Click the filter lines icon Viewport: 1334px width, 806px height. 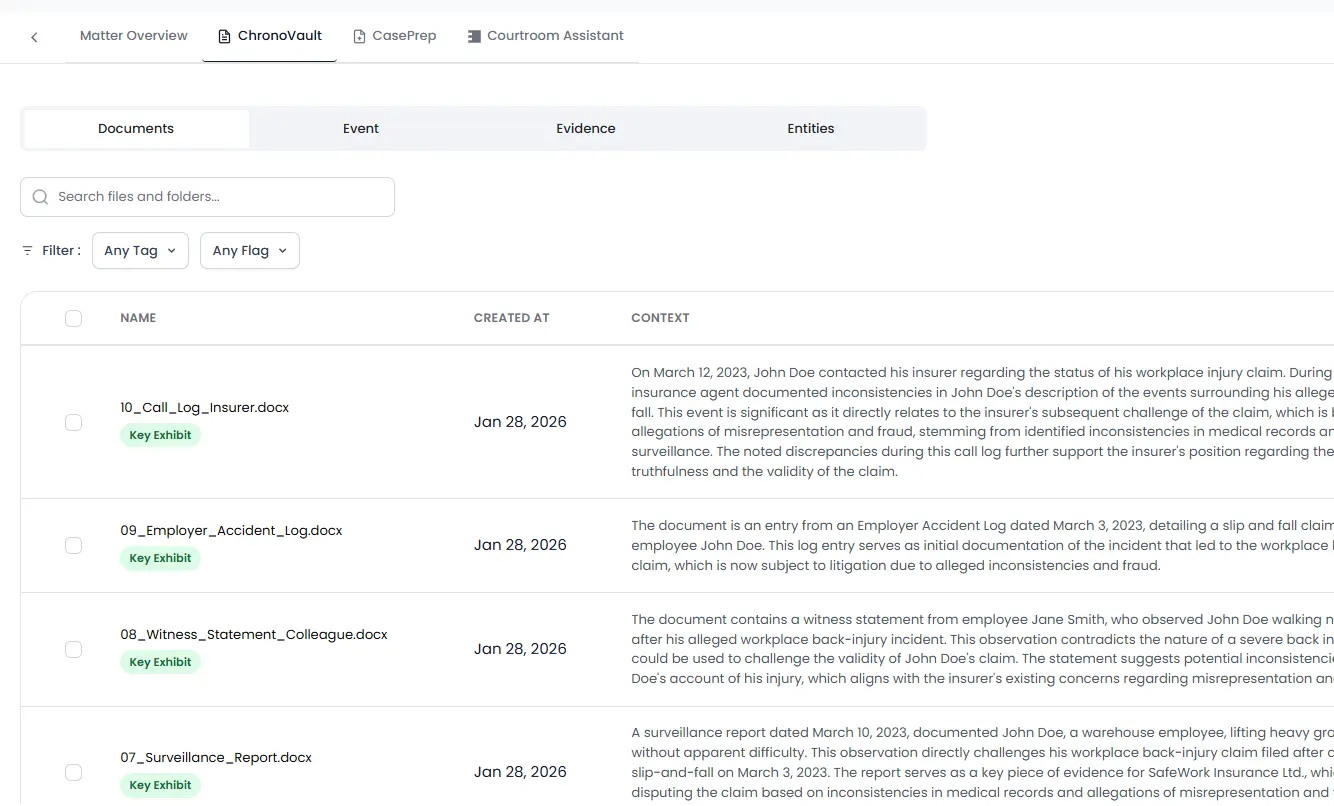tap(27, 251)
